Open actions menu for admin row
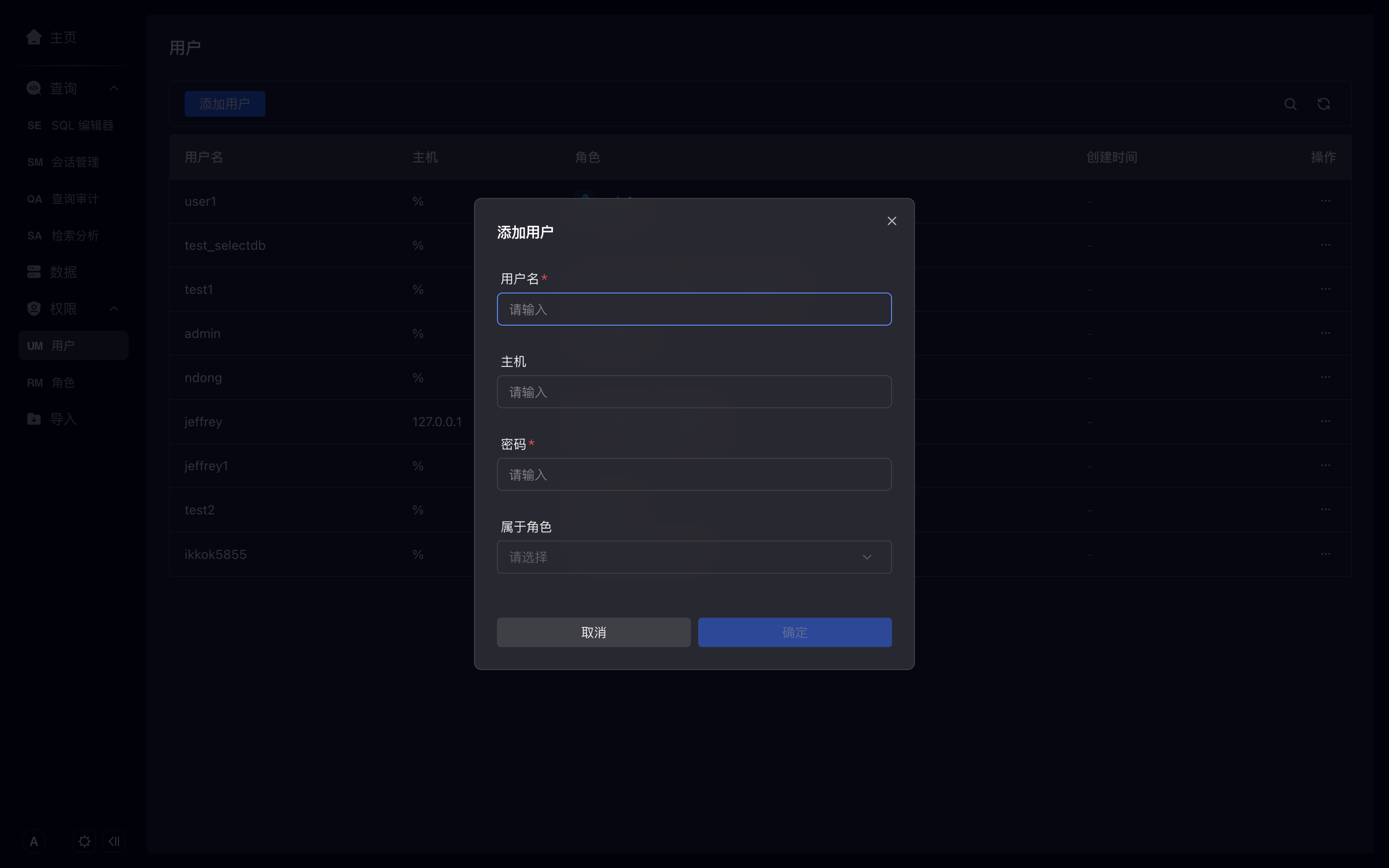The height and width of the screenshot is (868, 1389). pyautogui.click(x=1325, y=333)
